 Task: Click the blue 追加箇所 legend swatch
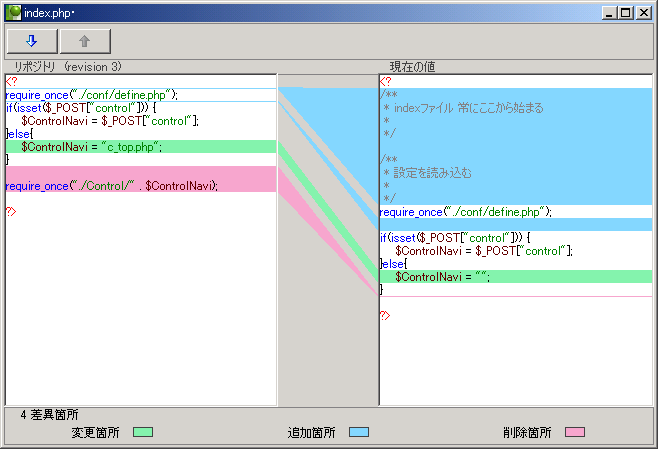(359, 432)
